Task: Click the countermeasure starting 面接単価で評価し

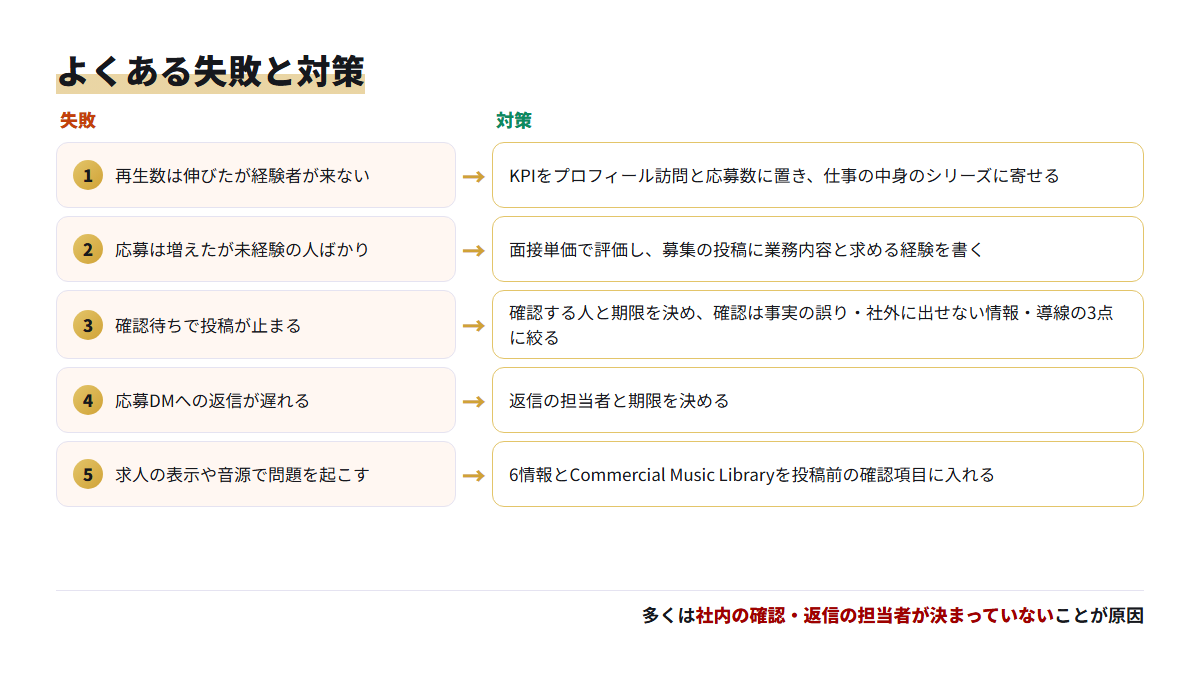Action: (x=818, y=249)
